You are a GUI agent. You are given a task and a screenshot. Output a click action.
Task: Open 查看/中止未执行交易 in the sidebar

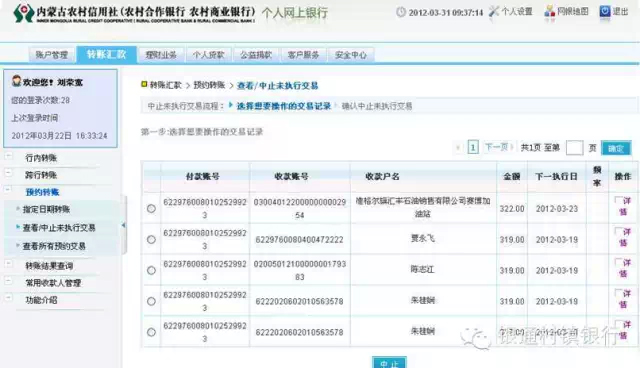pyautogui.click(x=59, y=228)
